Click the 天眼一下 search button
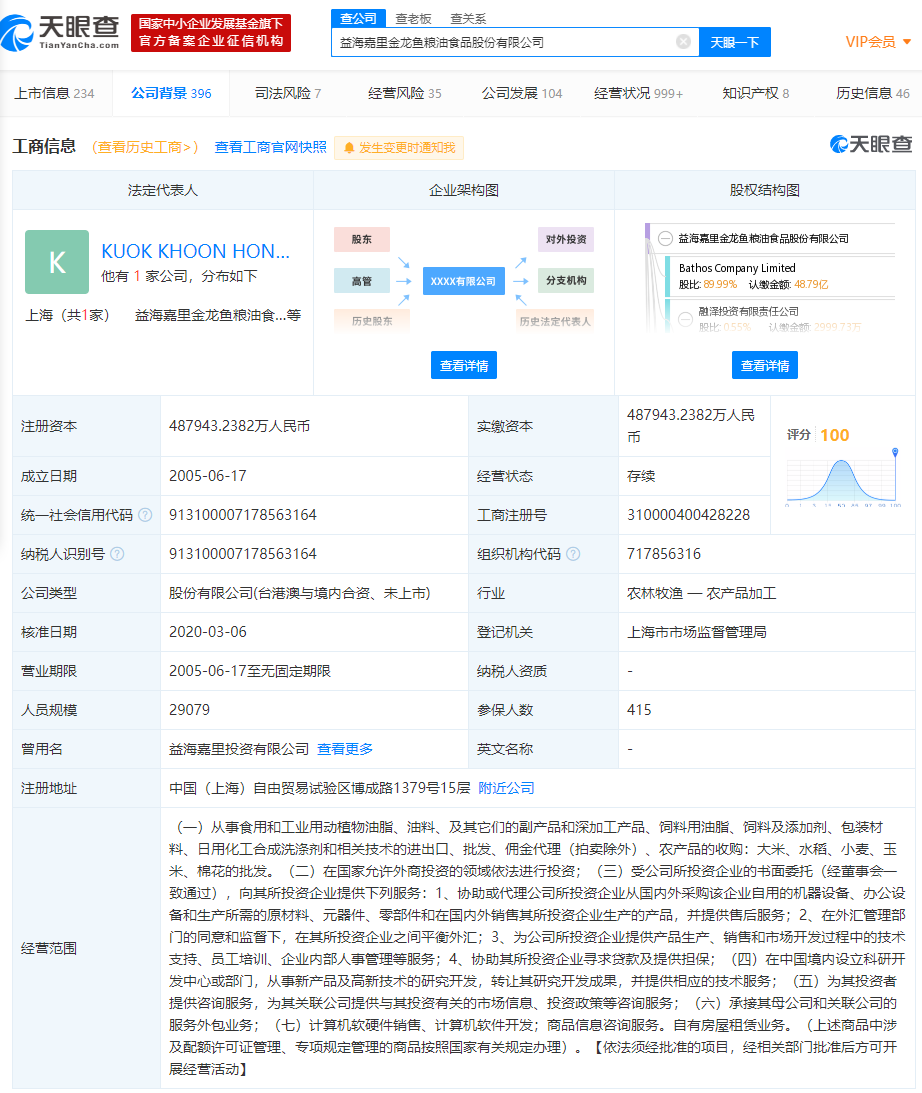Image resolution: width=922 pixels, height=1093 pixels. point(735,42)
